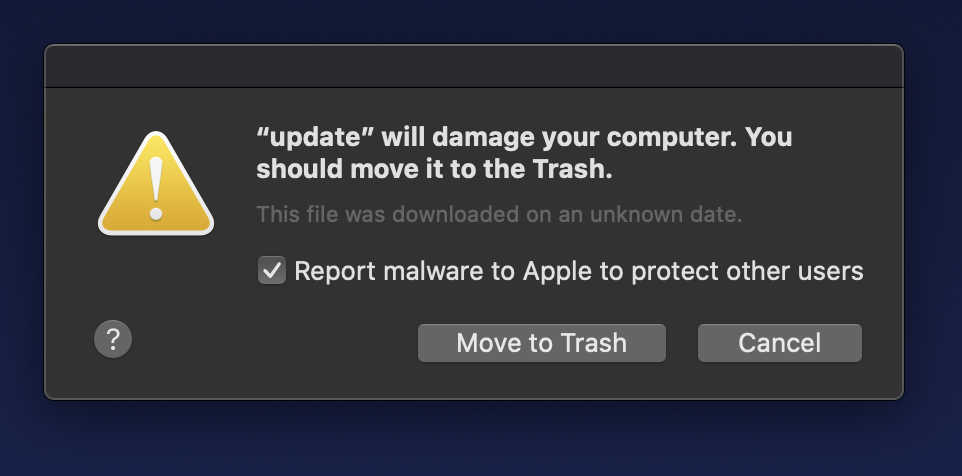This screenshot has width=962, height=476.
Task: Click the yellow warning triangle icon
Action: [155, 188]
